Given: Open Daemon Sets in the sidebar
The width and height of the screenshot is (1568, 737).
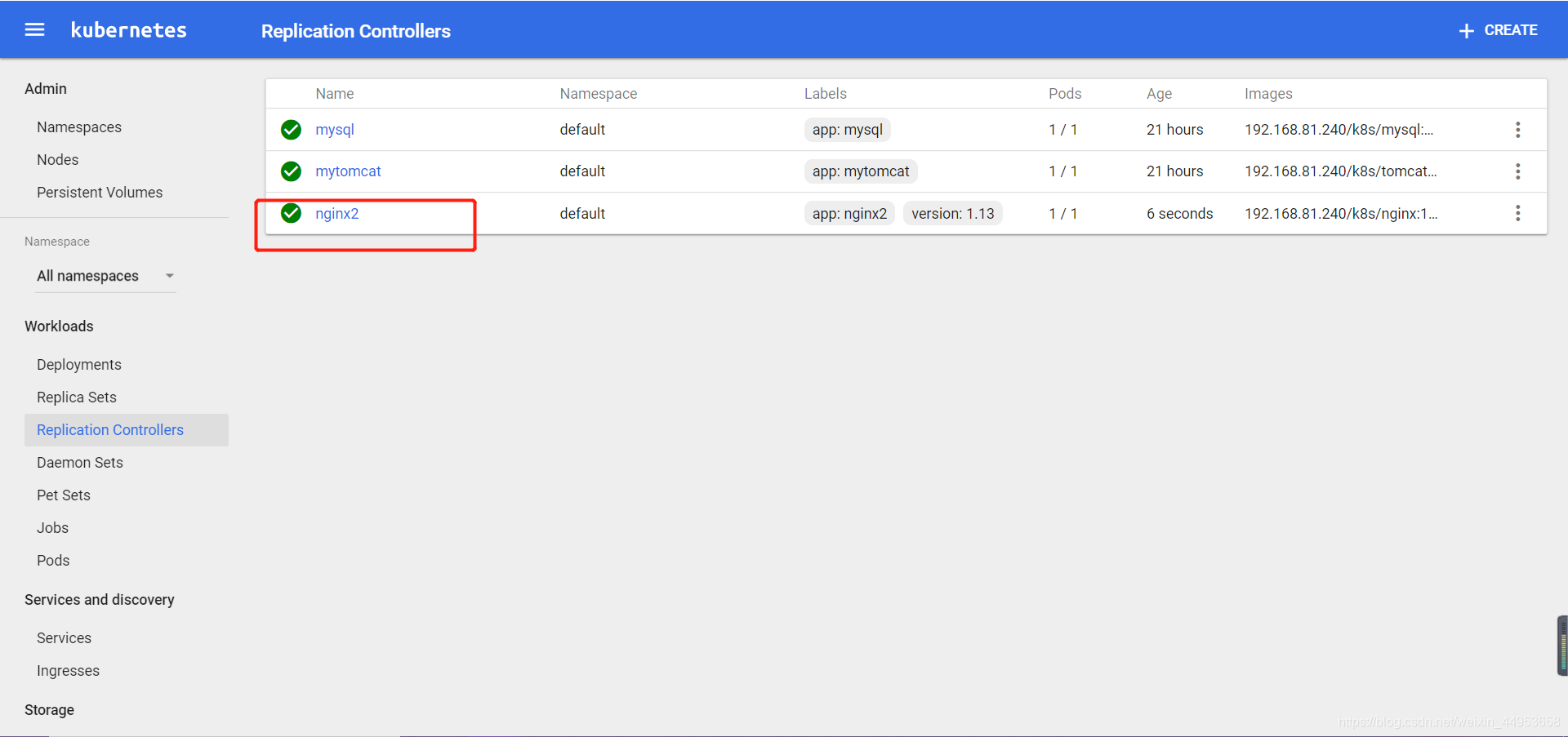Looking at the screenshot, I should pos(80,463).
